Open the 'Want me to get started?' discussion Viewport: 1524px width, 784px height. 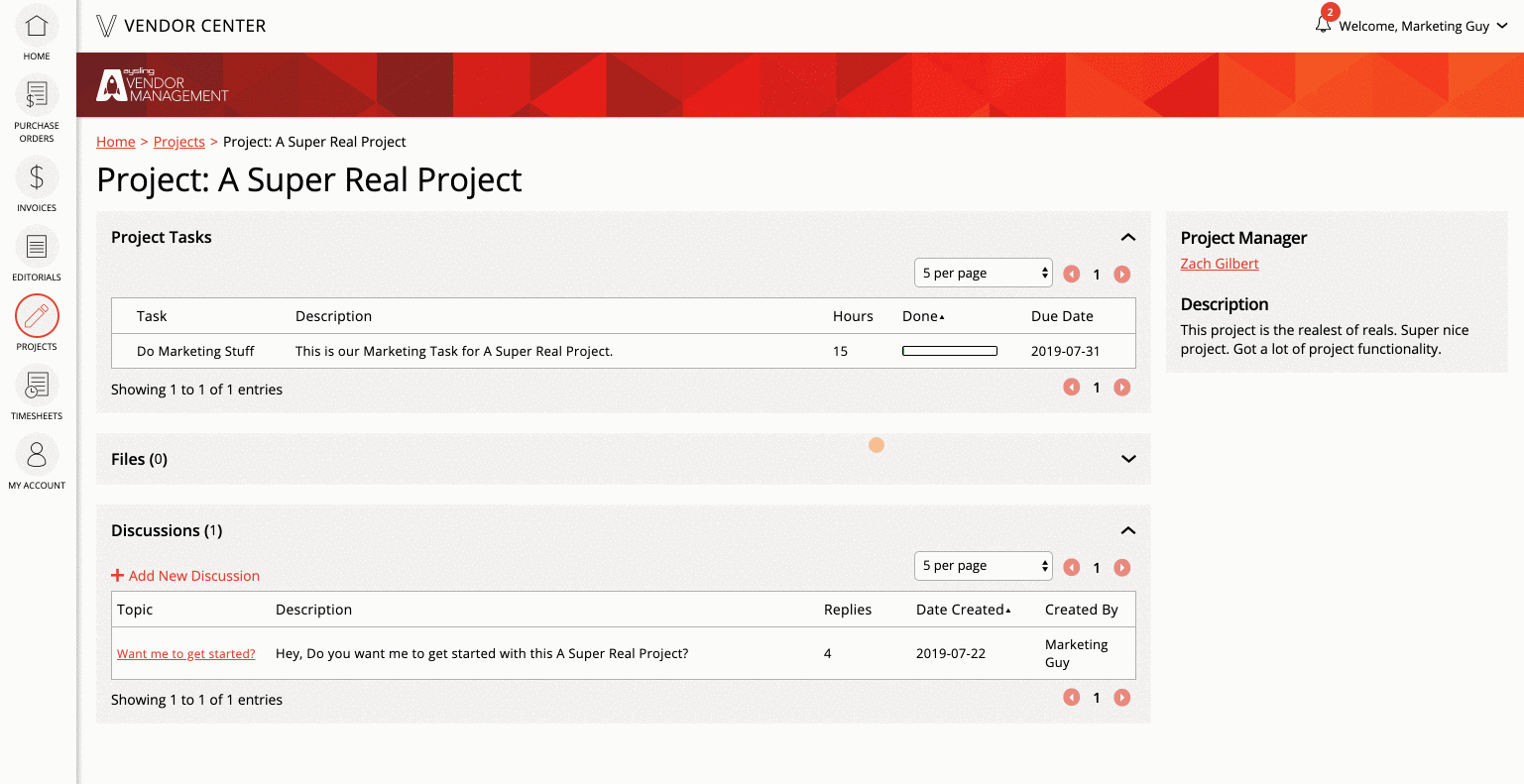[186, 654]
